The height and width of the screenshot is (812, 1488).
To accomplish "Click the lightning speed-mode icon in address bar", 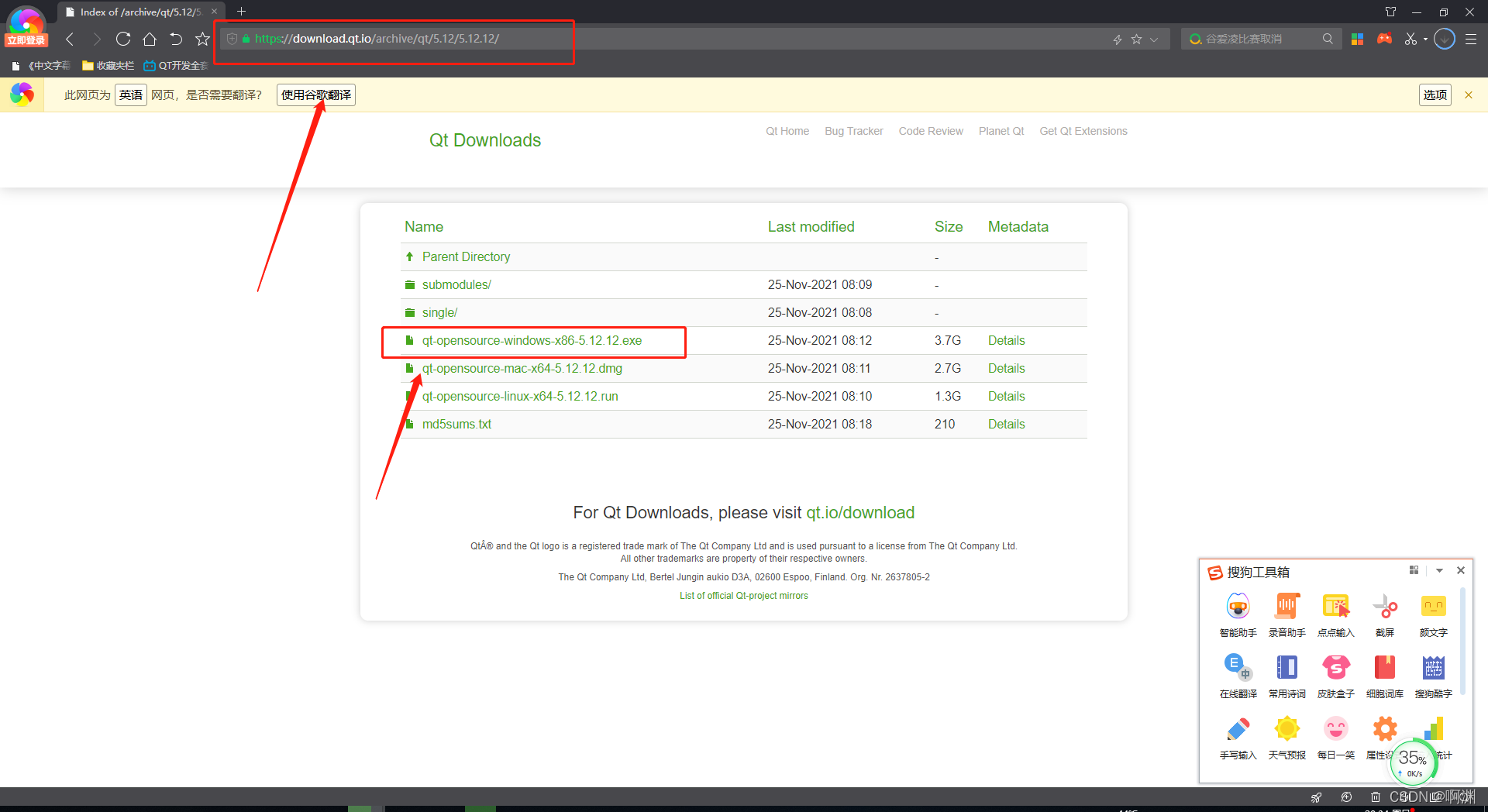I will click(1118, 39).
